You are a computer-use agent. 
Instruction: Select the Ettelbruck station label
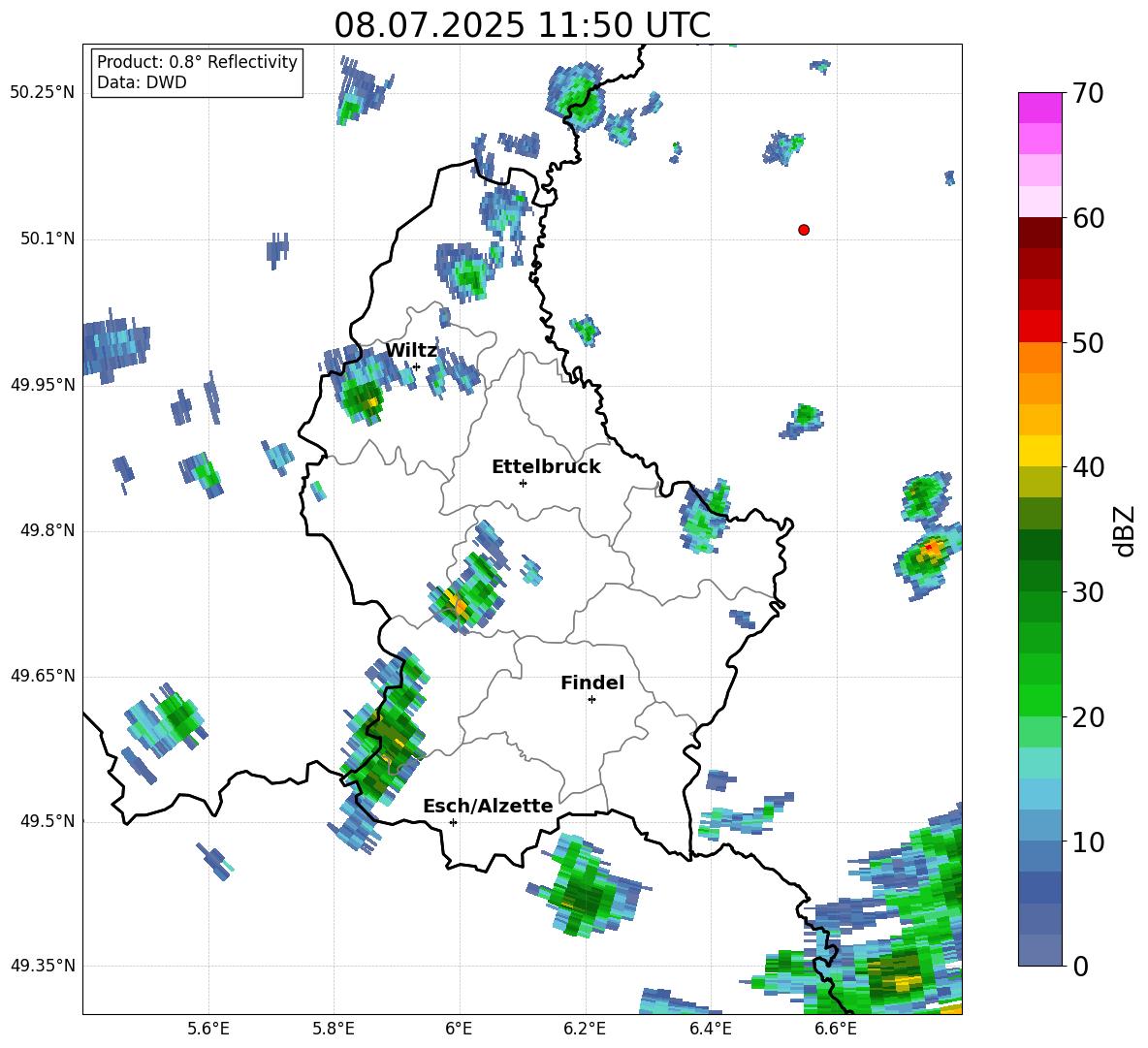point(546,467)
